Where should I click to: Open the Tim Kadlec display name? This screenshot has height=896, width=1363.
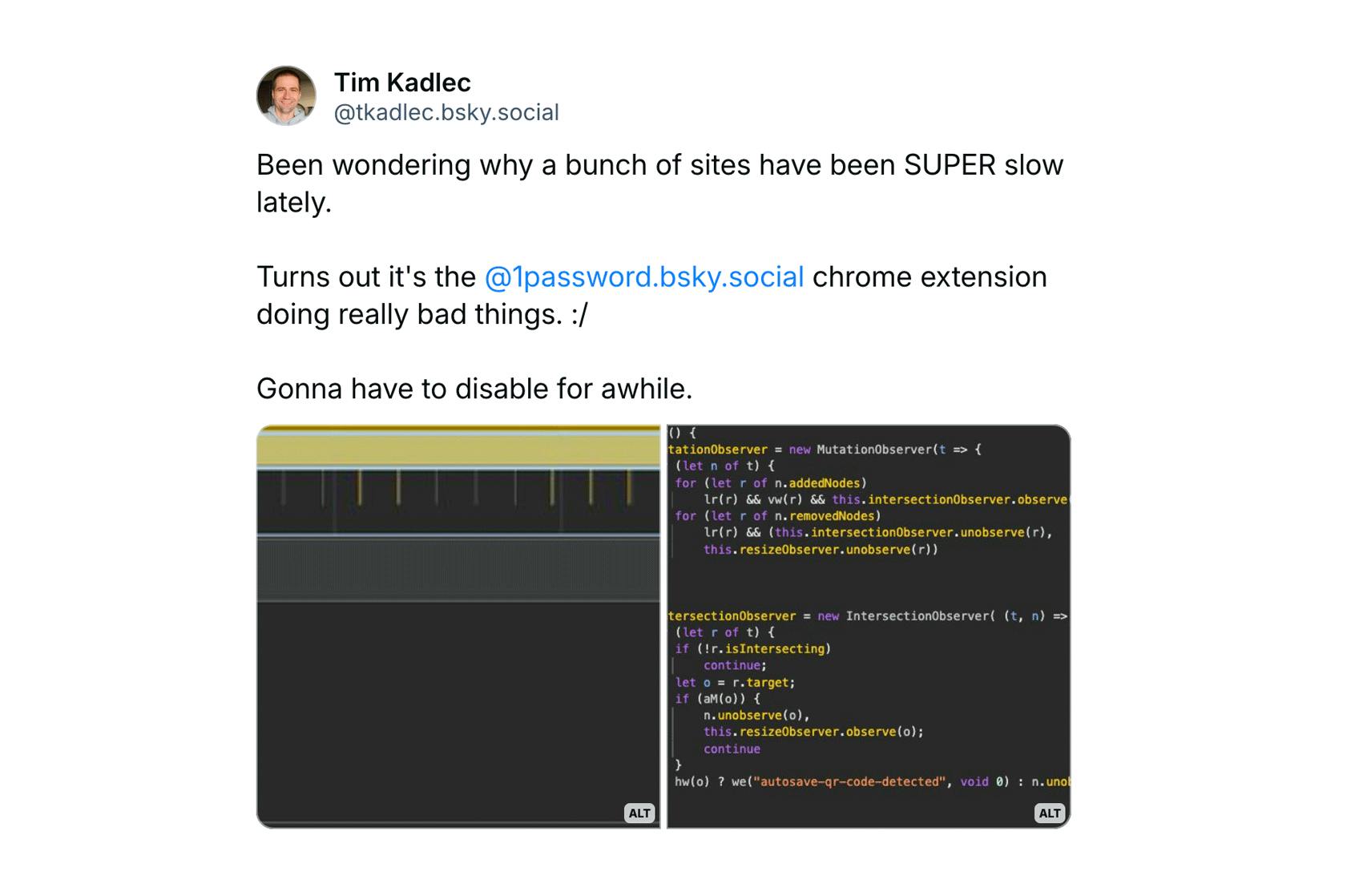pos(402,83)
